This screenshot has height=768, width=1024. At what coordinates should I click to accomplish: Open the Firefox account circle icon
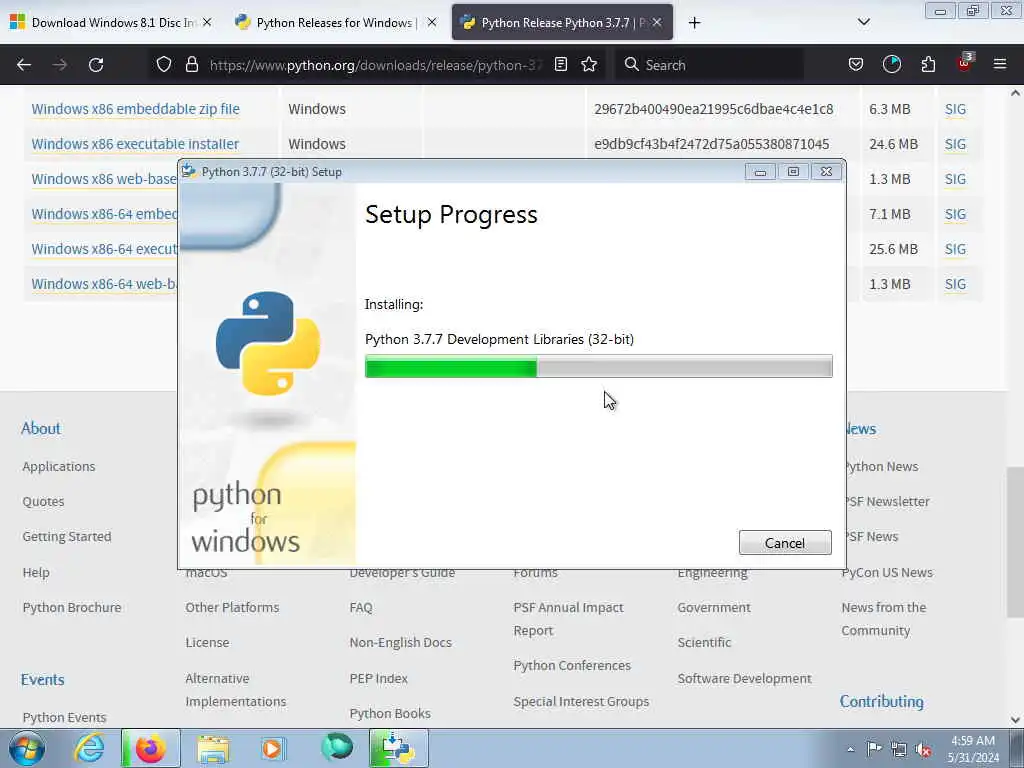pyautogui.click(x=891, y=64)
